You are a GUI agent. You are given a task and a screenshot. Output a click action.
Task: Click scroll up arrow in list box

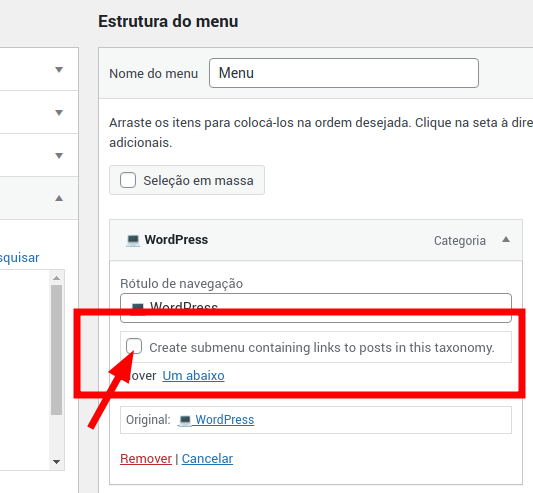(x=56, y=278)
